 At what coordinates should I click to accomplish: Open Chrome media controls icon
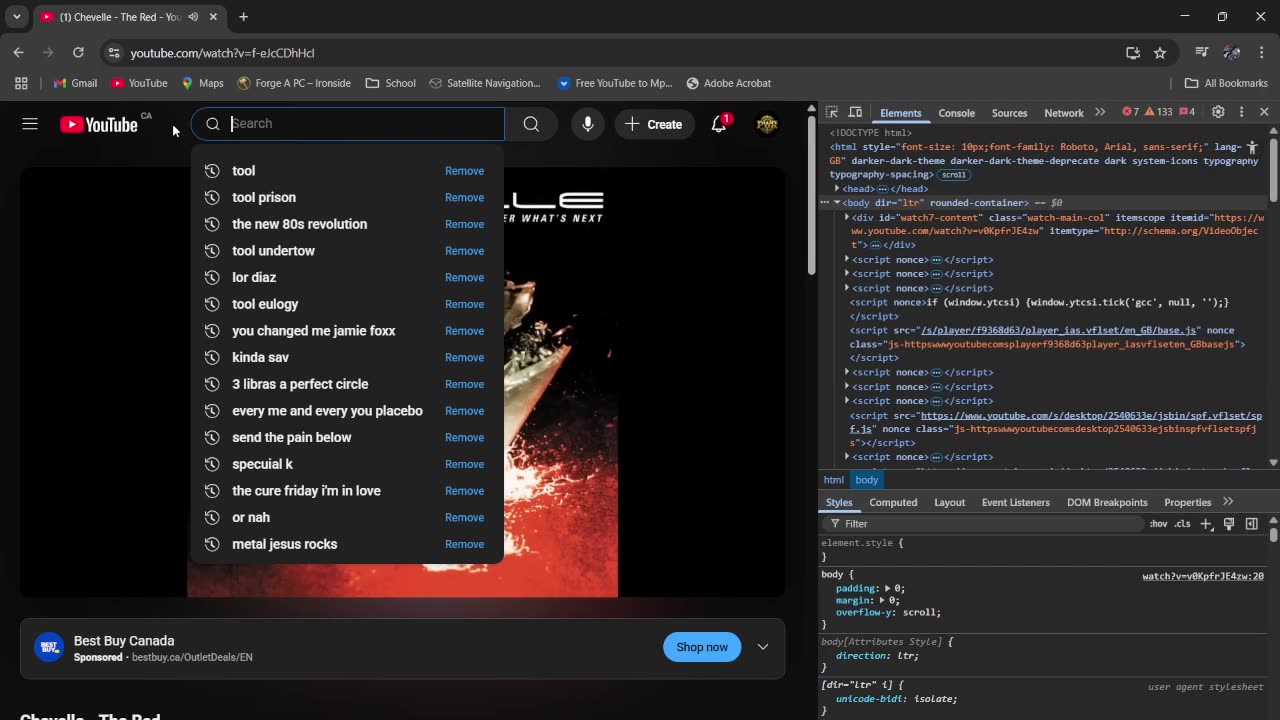[x=1202, y=53]
